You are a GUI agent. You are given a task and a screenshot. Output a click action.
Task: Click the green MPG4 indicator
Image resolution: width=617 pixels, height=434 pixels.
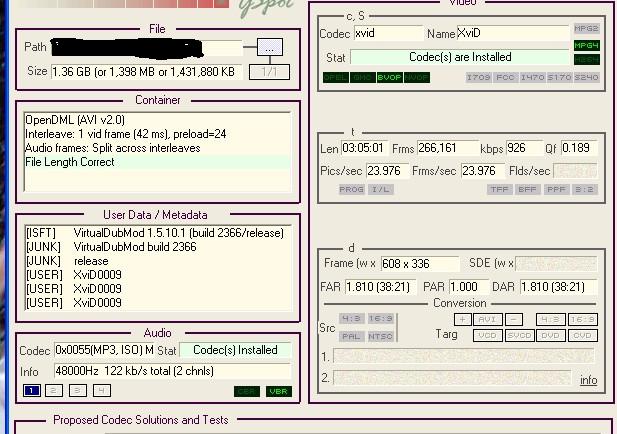coord(586,46)
